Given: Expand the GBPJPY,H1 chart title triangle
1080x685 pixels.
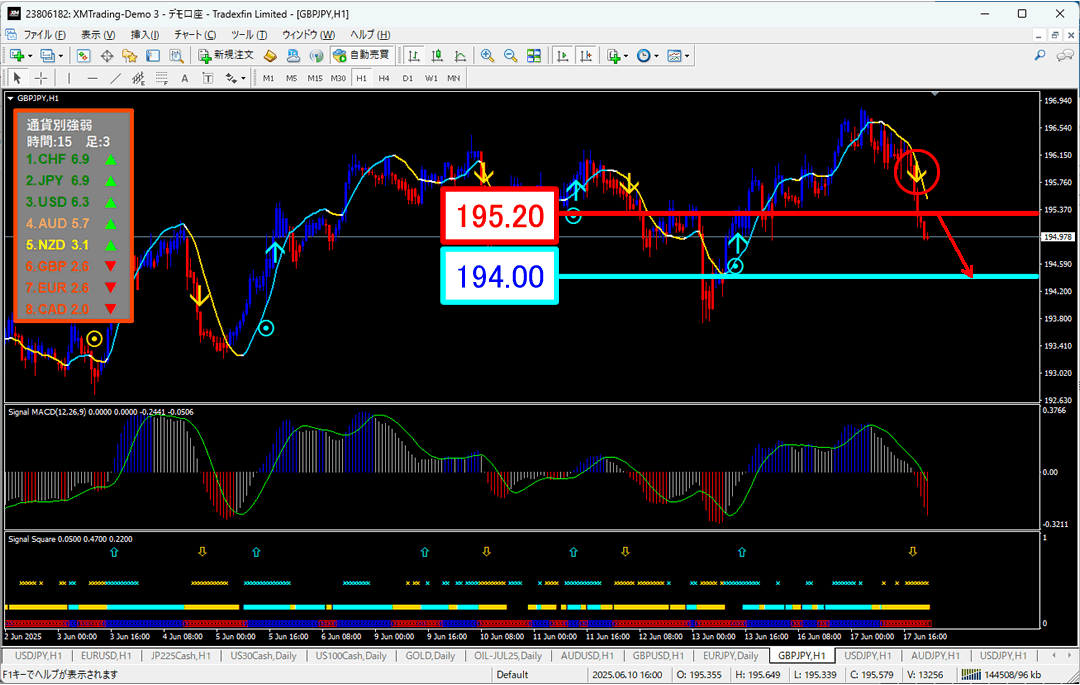Looking at the screenshot, I should [x=10, y=98].
